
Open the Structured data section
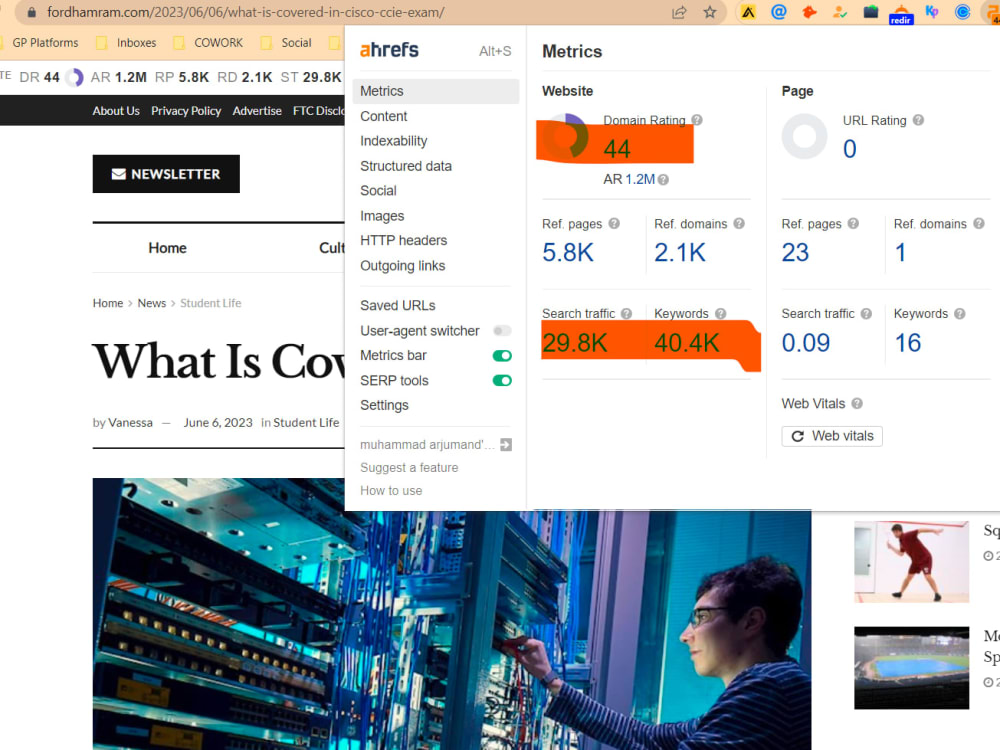406,166
